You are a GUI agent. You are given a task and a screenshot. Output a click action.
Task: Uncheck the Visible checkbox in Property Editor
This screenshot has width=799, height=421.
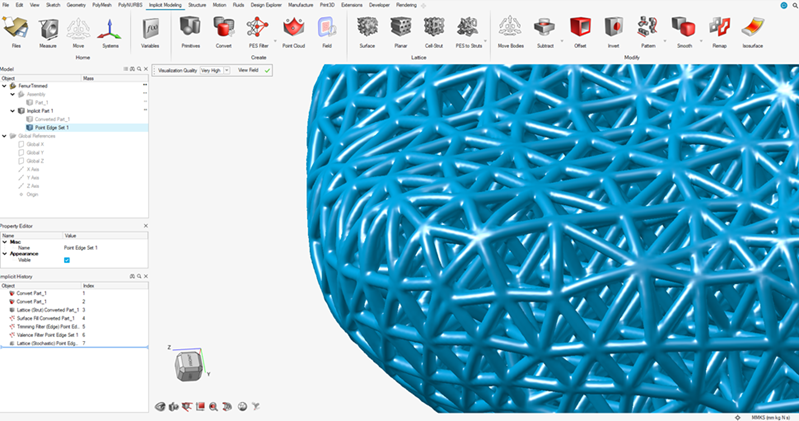tap(67, 260)
